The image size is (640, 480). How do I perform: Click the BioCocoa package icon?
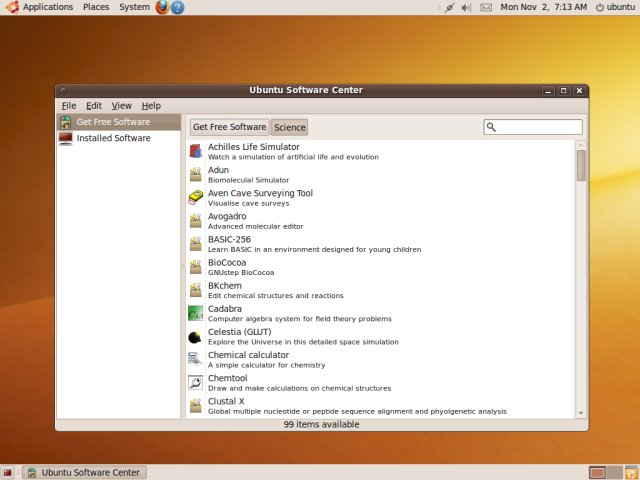tap(196, 267)
